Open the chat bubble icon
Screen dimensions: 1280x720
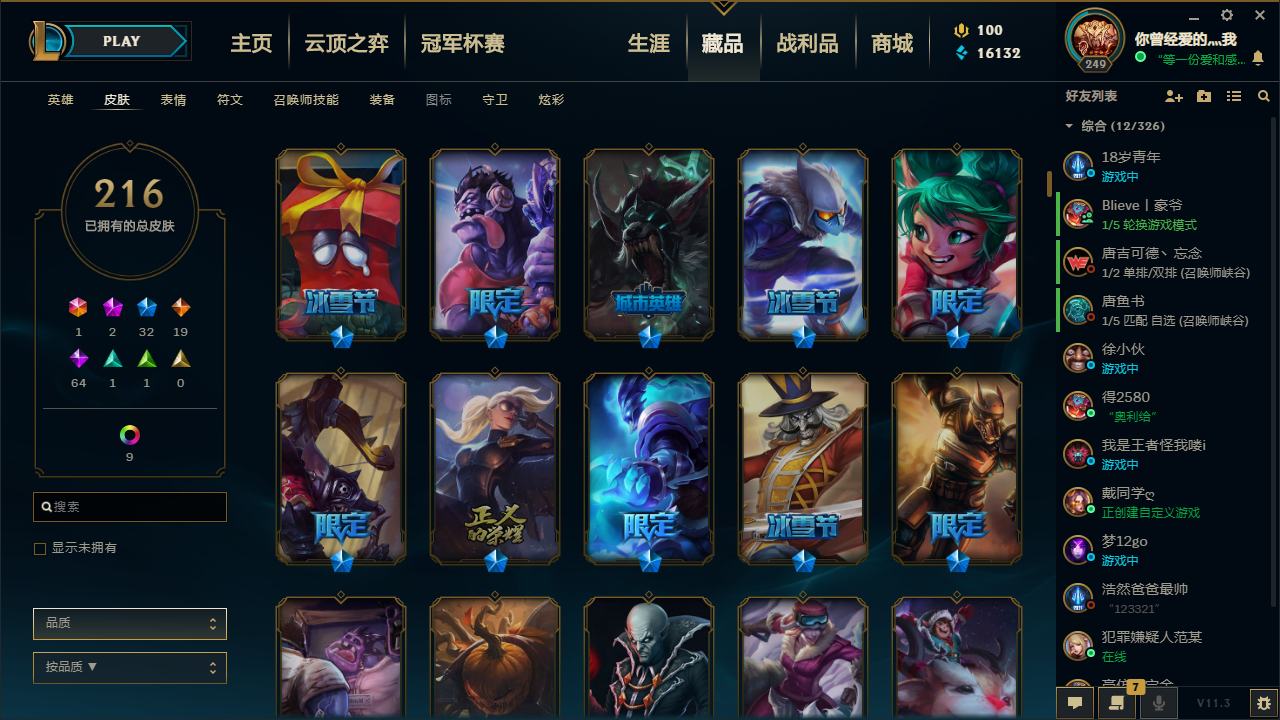click(1075, 702)
